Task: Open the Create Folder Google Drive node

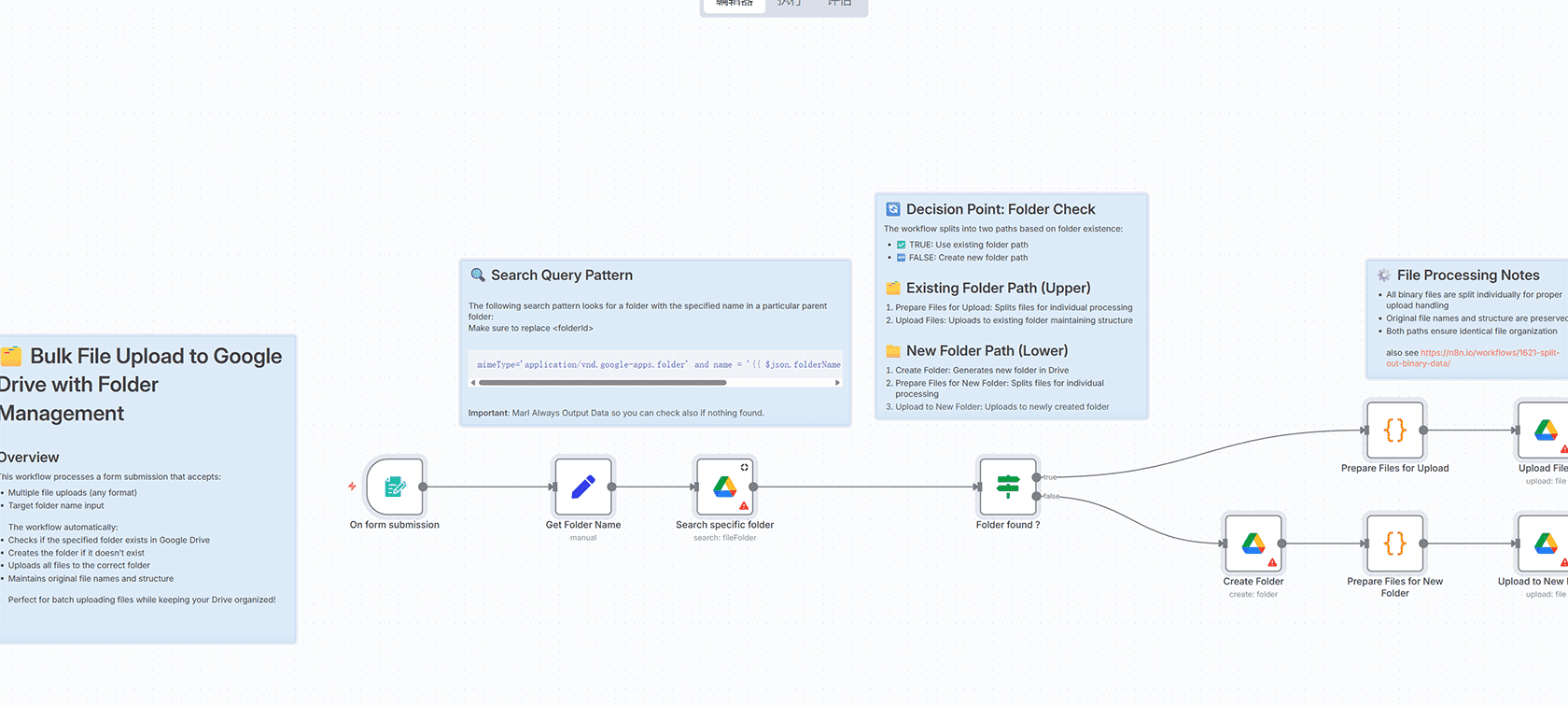Action: tap(1253, 544)
